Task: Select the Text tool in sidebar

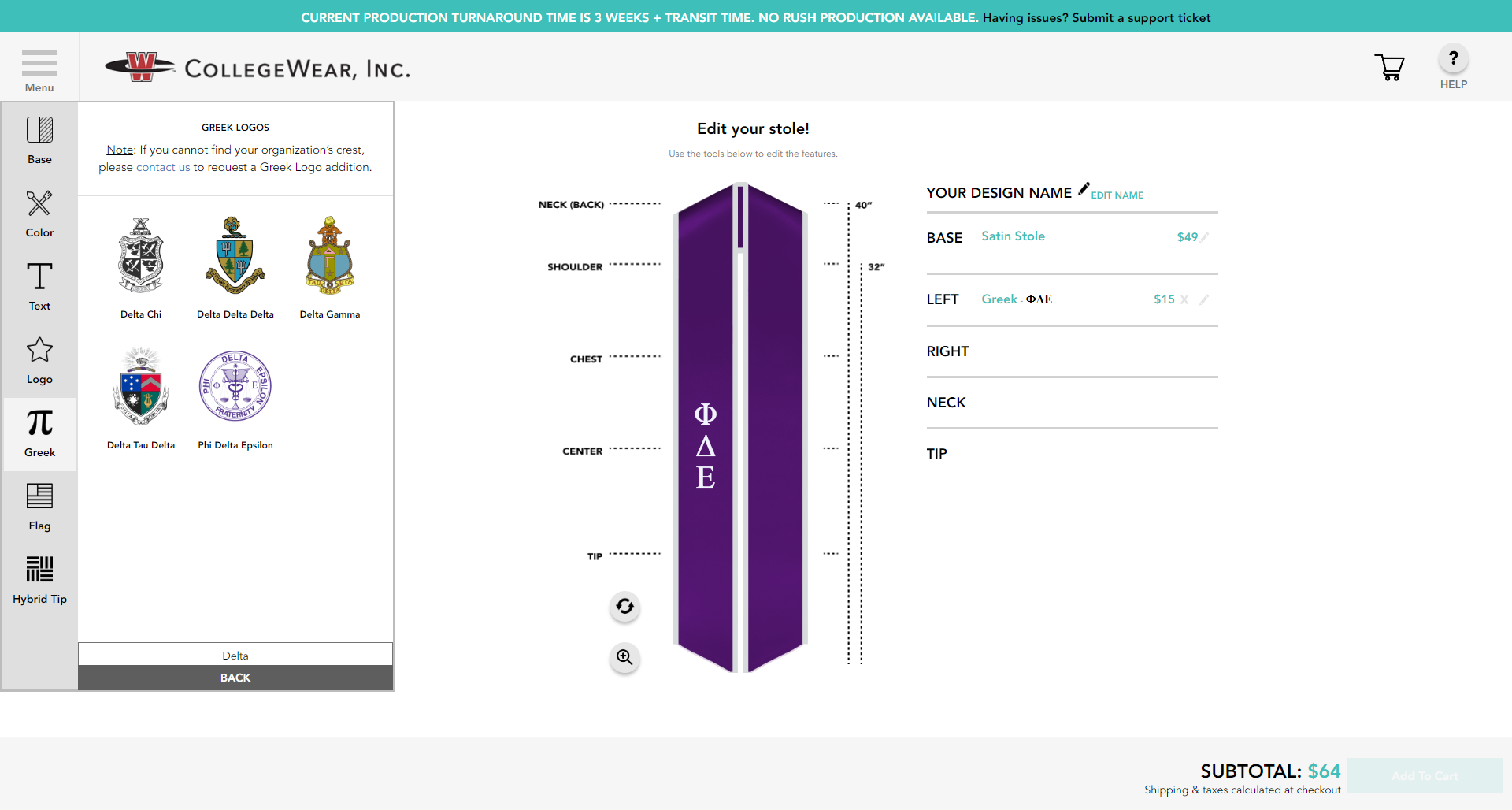Action: 39,287
